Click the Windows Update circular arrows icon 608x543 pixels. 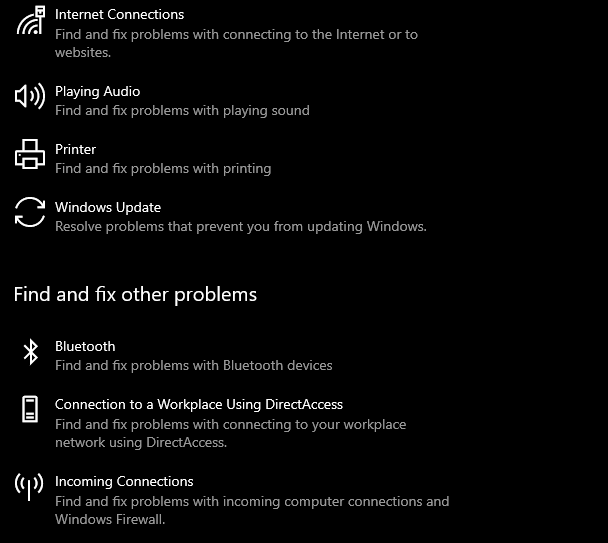30,212
